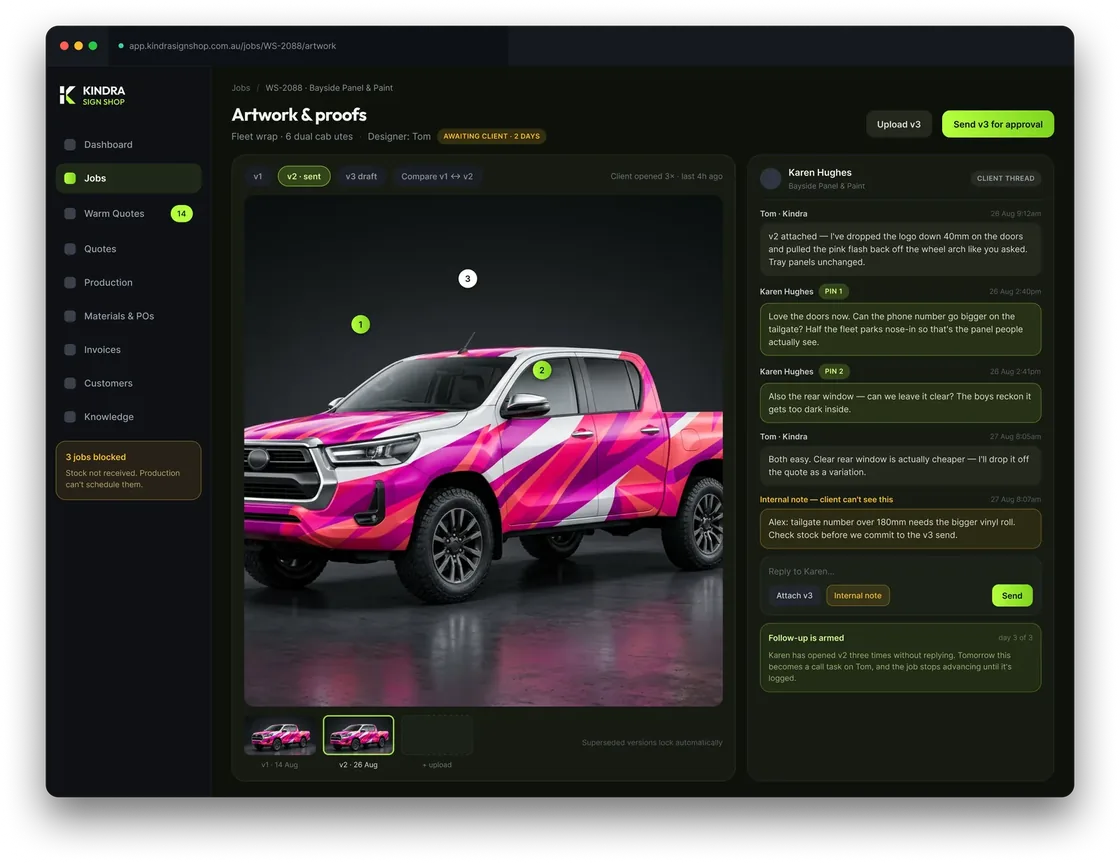The height and width of the screenshot is (863, 1120).
Task: Click the icon beside Knowledge
Action: click(70, 416)
